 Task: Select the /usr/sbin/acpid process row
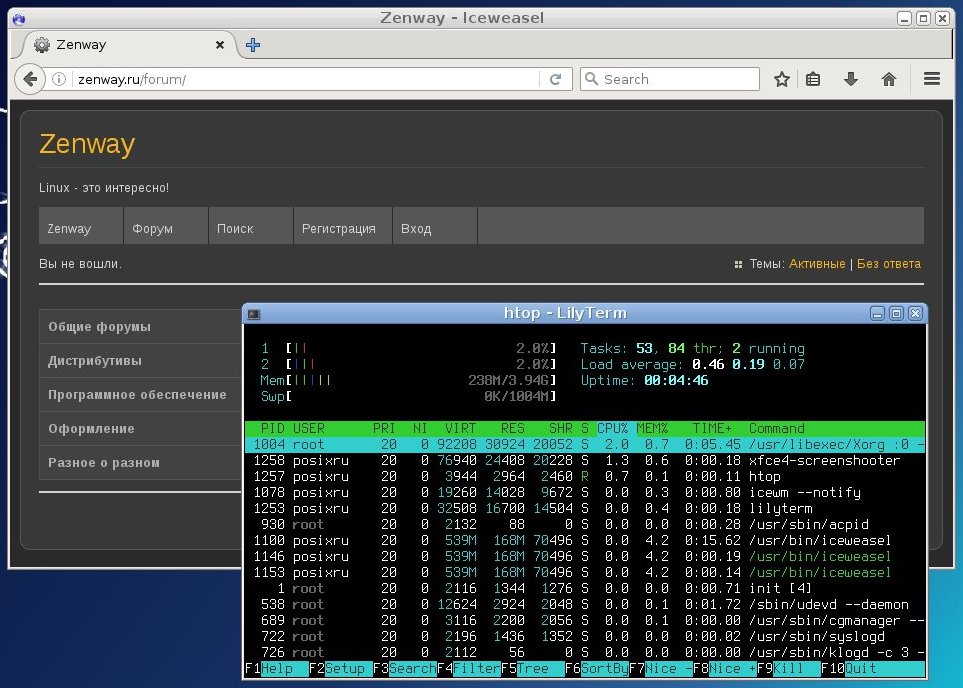[585, 524]
